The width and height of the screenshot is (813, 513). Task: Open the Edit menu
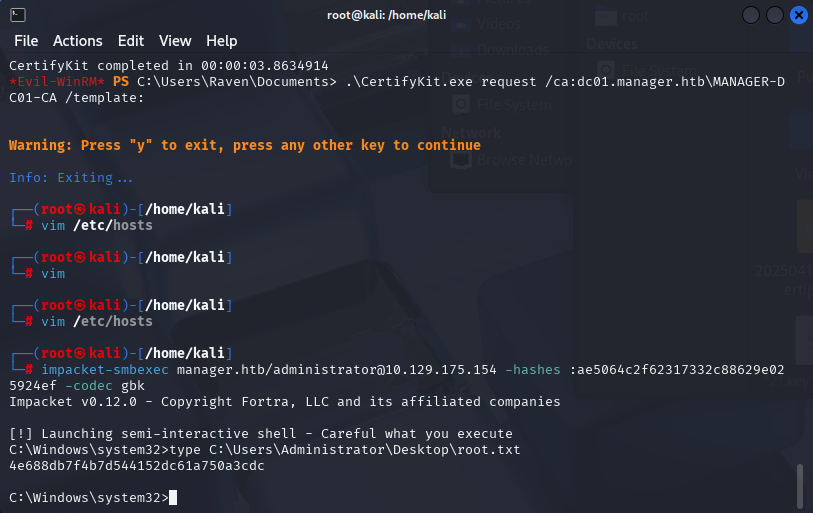[x=131, y=41]
